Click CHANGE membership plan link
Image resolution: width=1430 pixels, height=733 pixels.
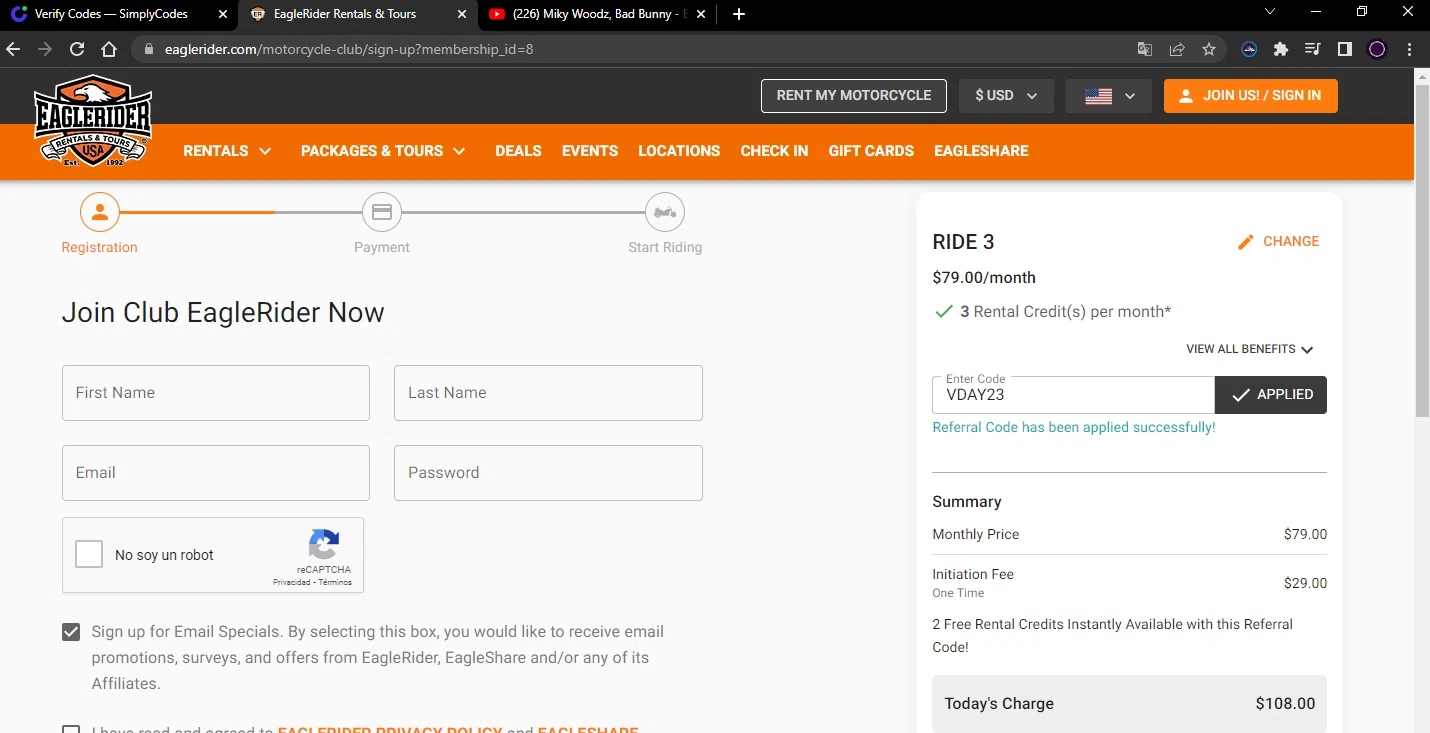1291,242
